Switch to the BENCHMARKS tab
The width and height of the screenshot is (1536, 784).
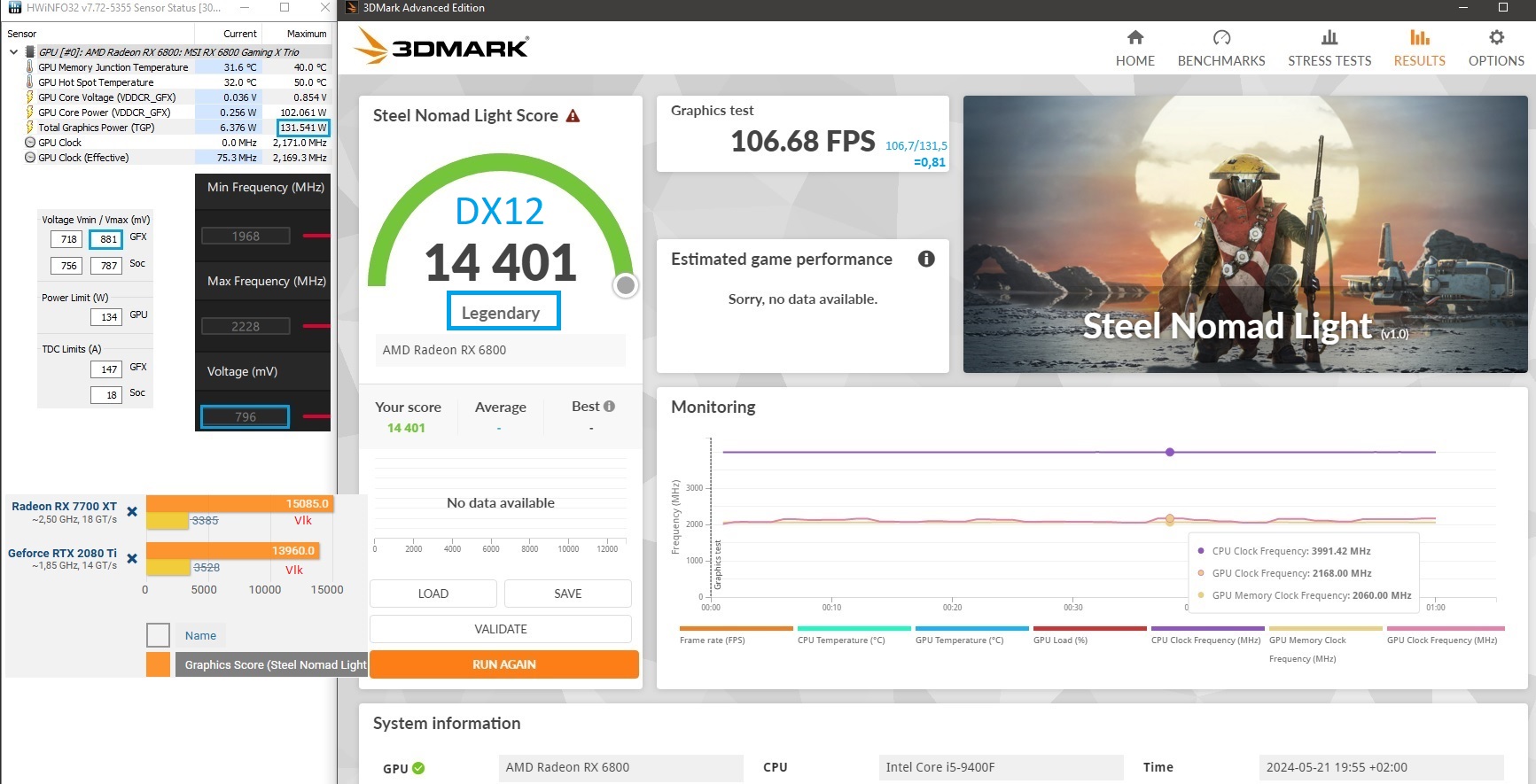pos(1220,49)
